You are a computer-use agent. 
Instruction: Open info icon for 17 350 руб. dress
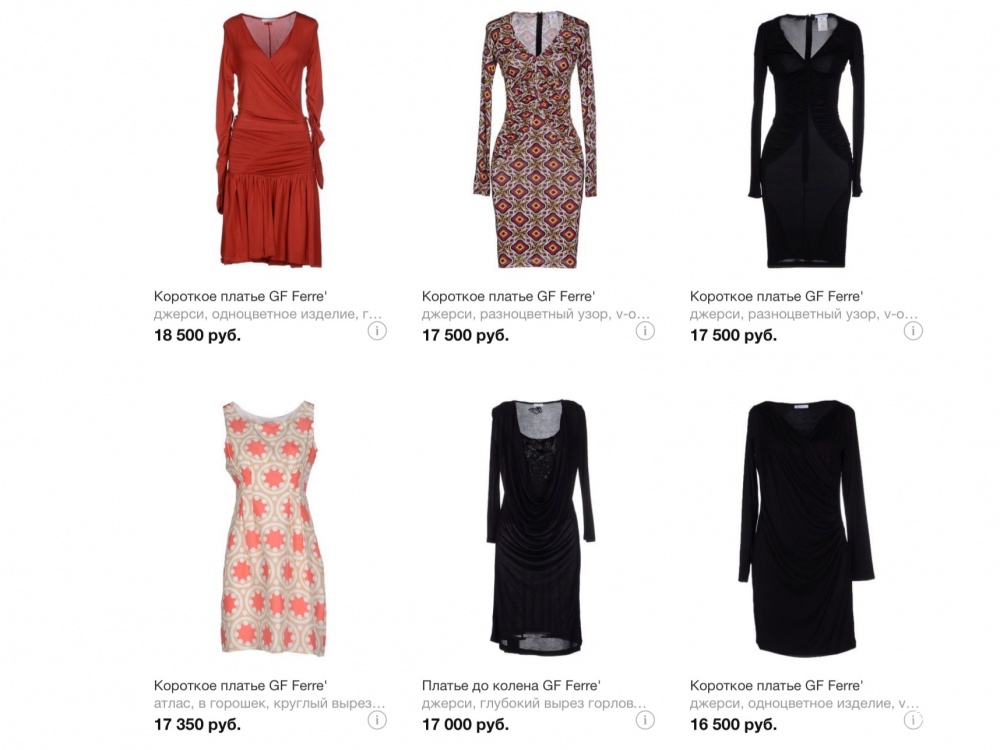coord(377,720)
